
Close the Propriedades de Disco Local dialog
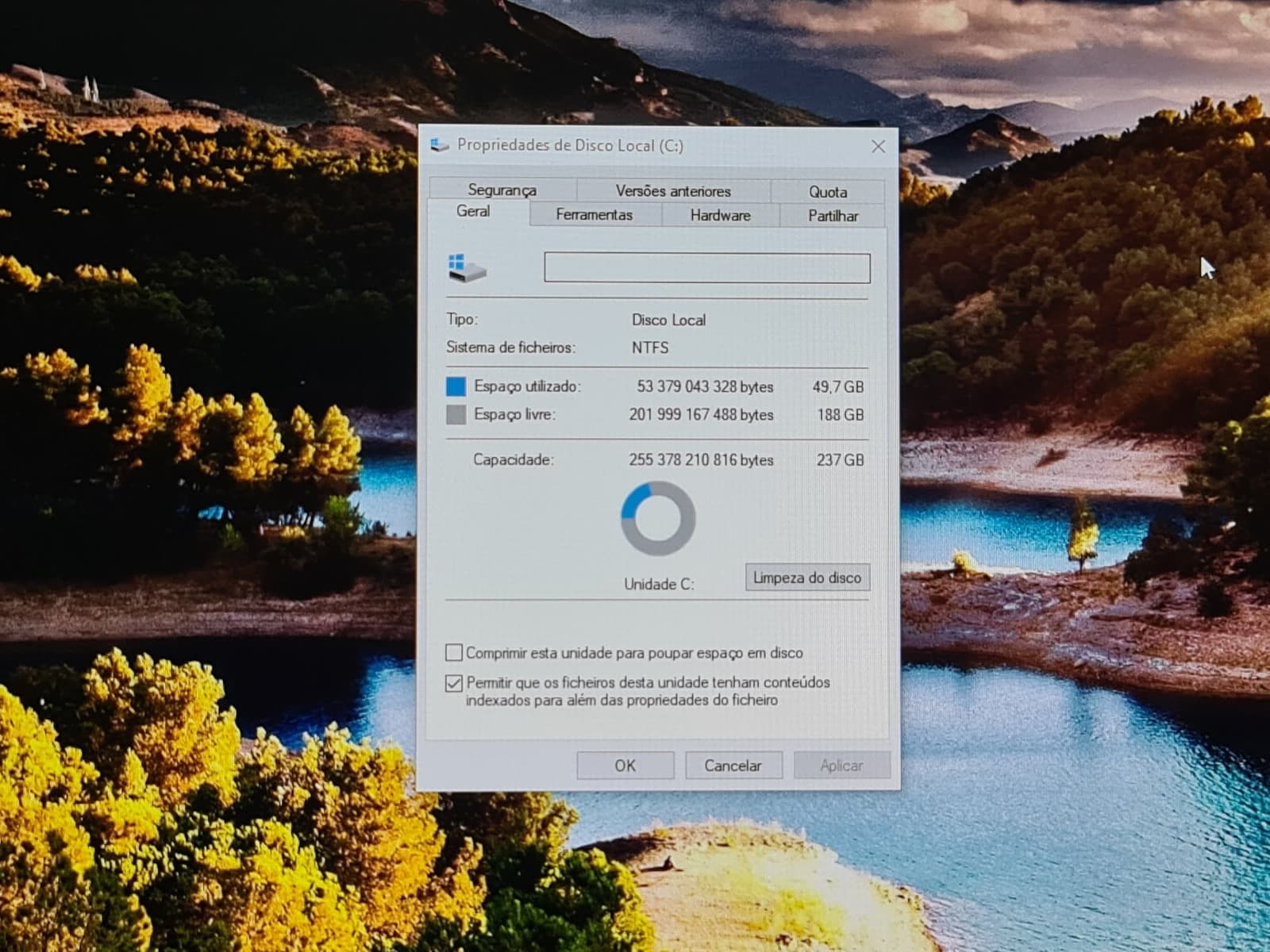878,147
